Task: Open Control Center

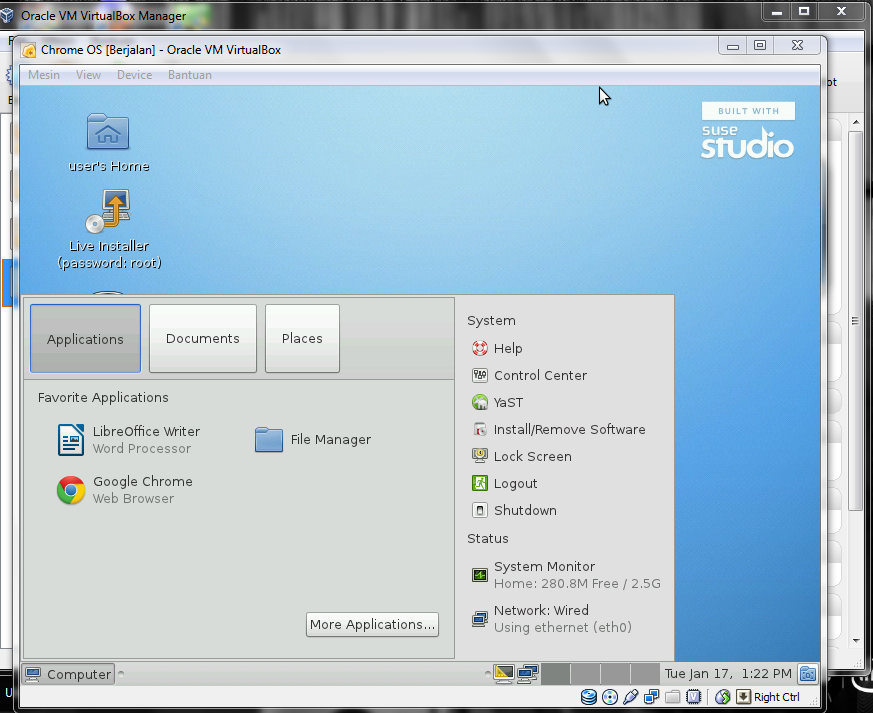Action: click(x=529, y=376)
